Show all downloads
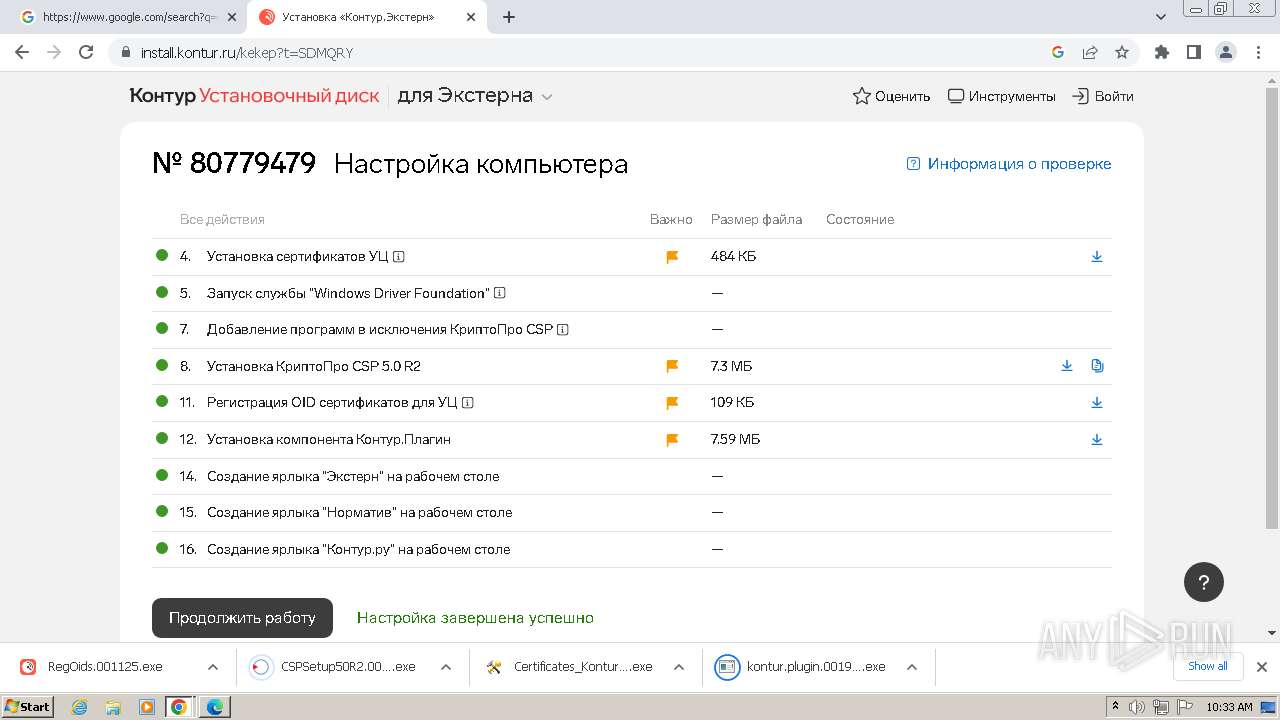The height and width of the screenshot is (720, 1280). 1207,666
